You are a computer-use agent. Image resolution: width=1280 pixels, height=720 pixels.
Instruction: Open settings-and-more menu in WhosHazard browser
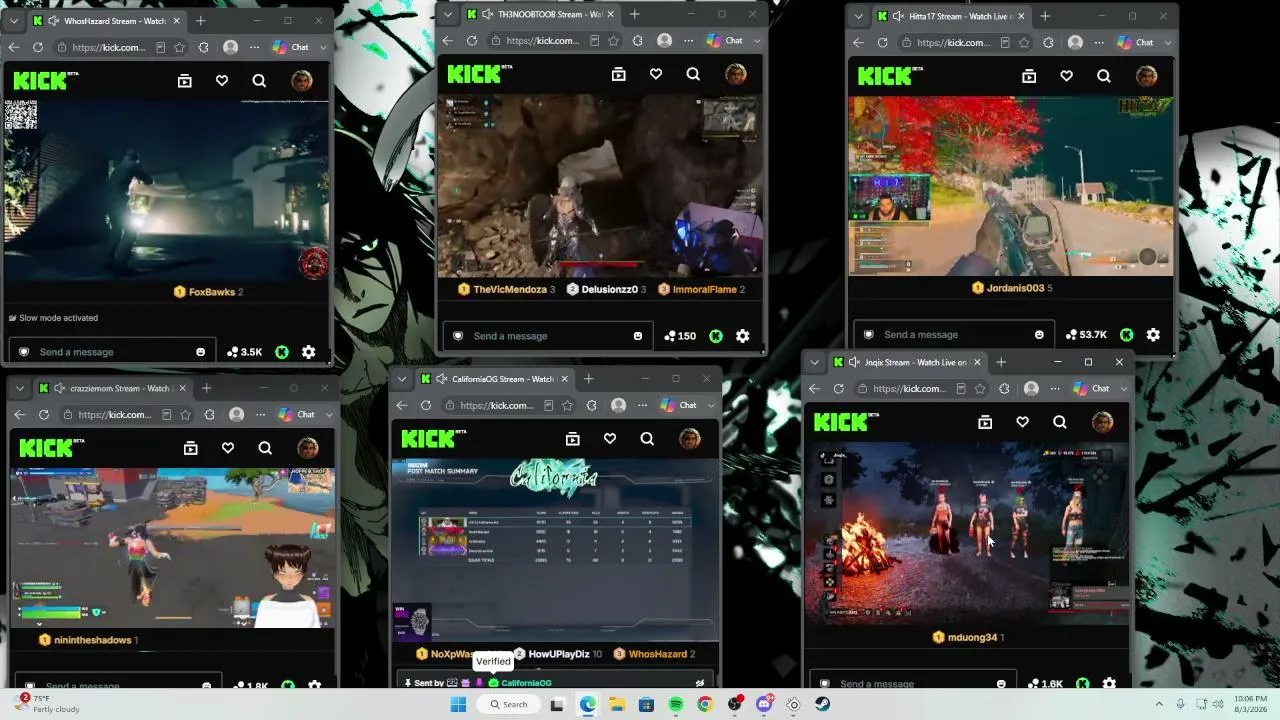[254, 47]
